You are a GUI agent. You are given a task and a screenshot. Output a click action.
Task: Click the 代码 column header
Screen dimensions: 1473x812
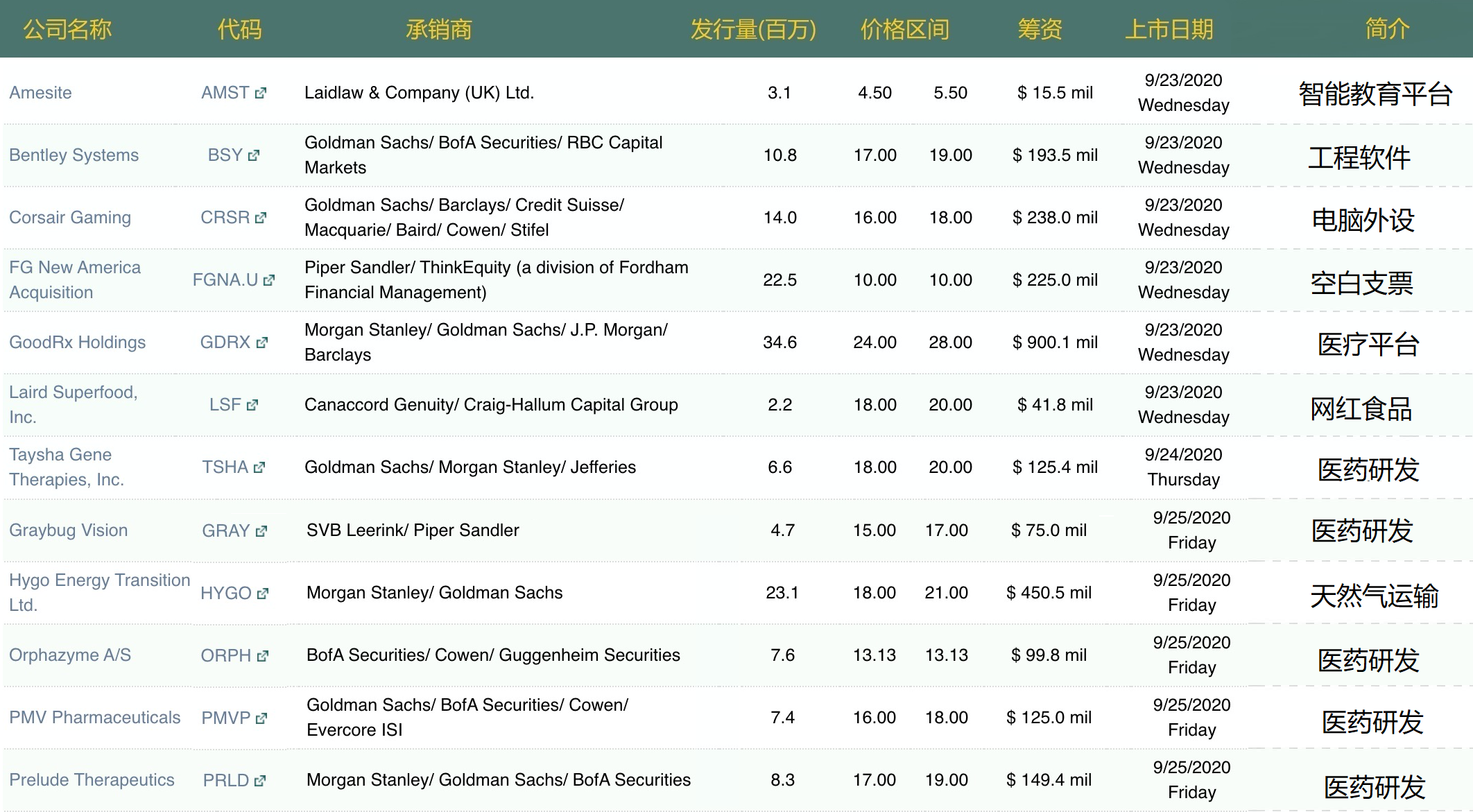coord(239,29)
